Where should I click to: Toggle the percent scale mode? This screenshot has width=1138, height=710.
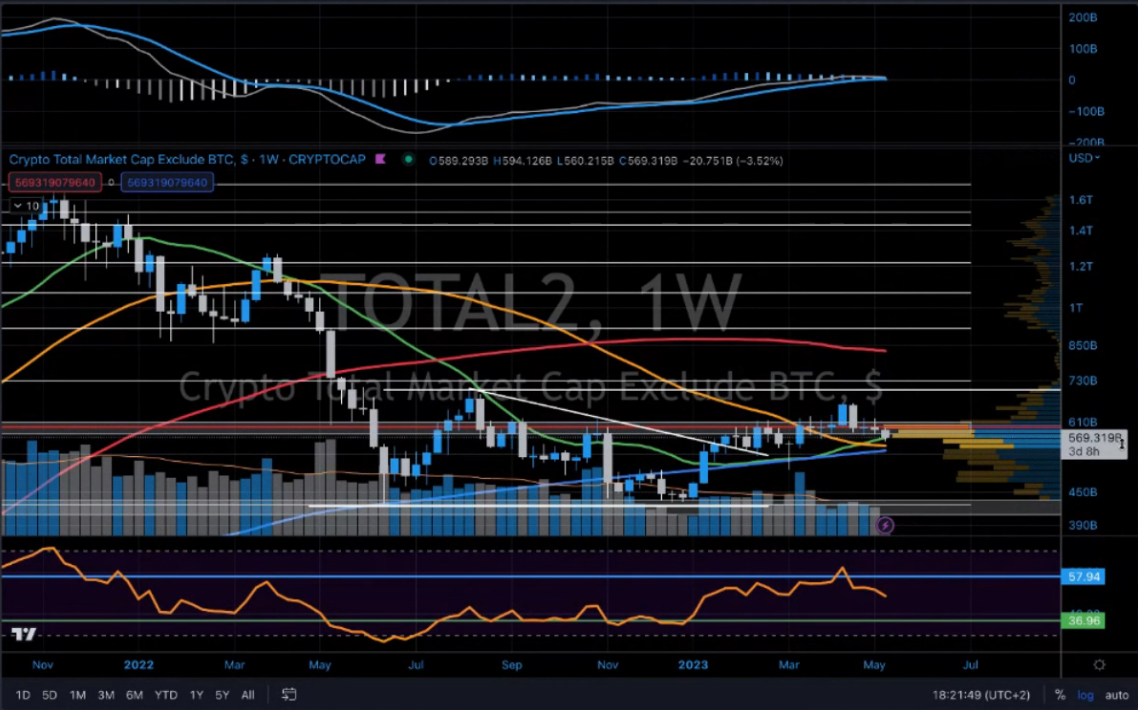[1060, 695]
